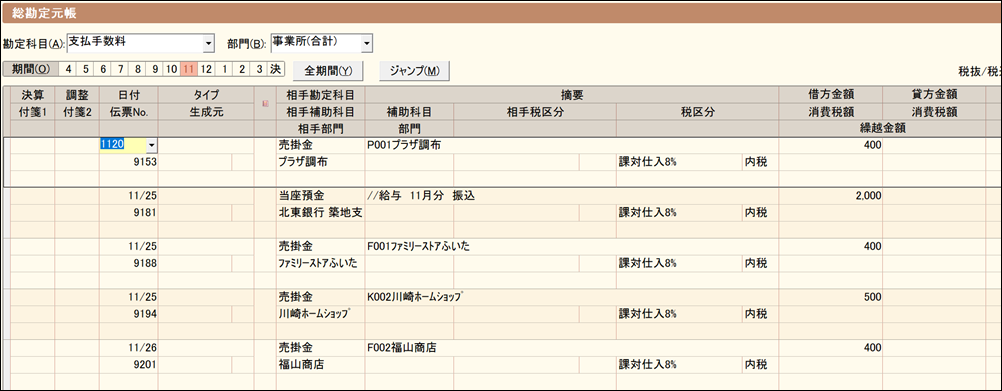Screen dimensions: 1002x391
Task: Click the 相手税区分 column header
Action: 535,112
